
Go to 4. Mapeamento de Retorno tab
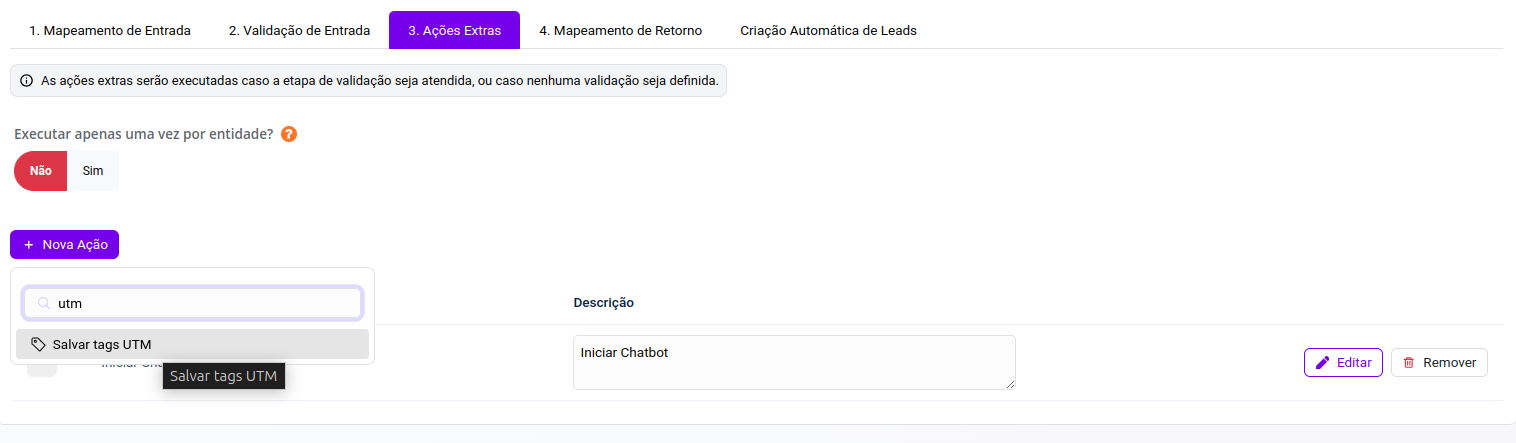620,31
